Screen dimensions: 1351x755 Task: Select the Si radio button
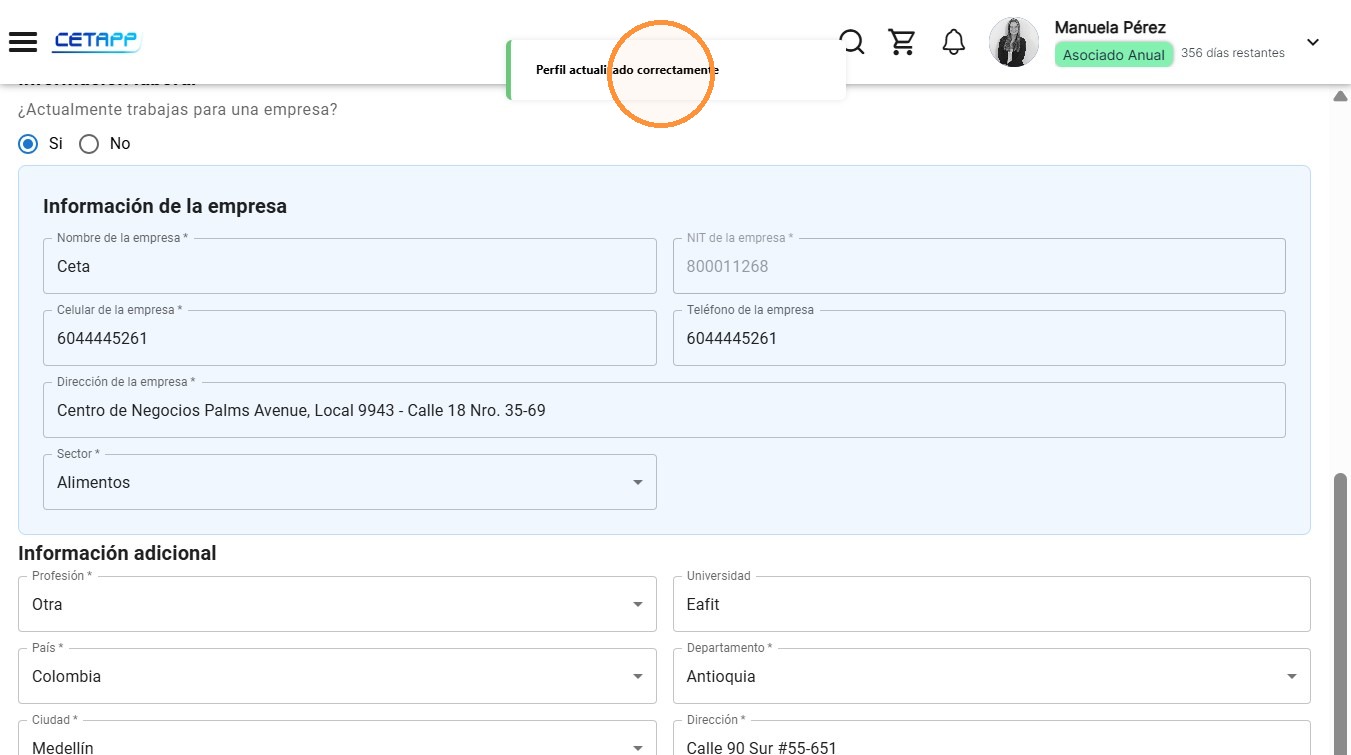(28, 144)
